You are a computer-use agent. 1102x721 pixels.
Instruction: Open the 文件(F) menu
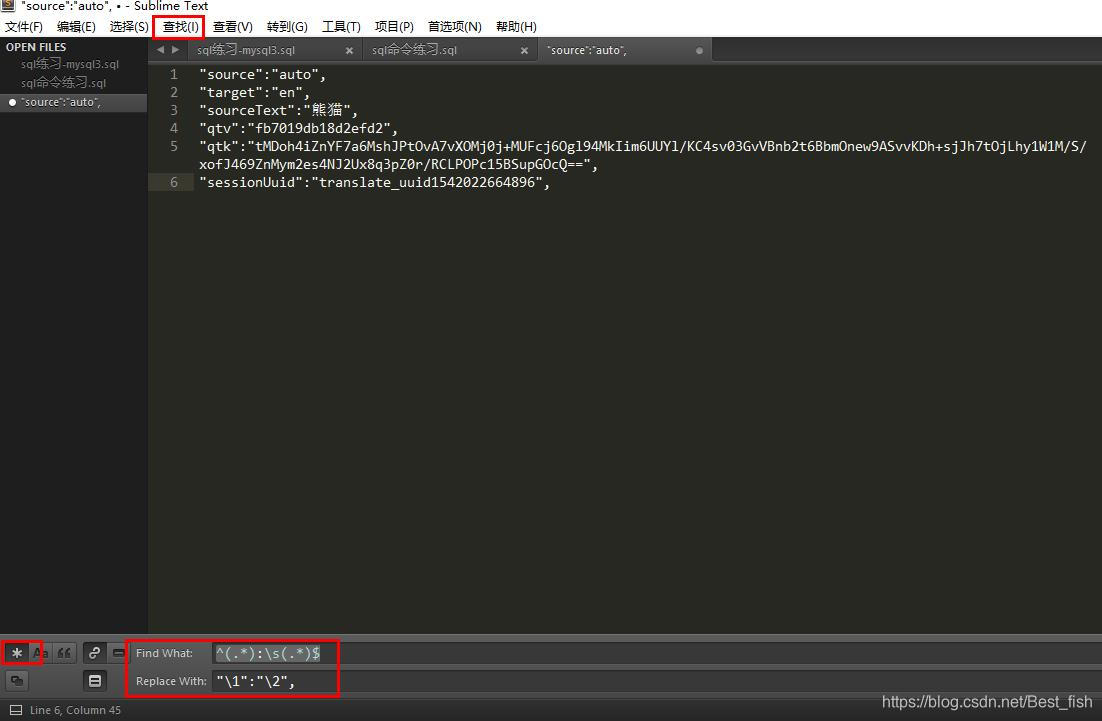(x=24, y=27)
